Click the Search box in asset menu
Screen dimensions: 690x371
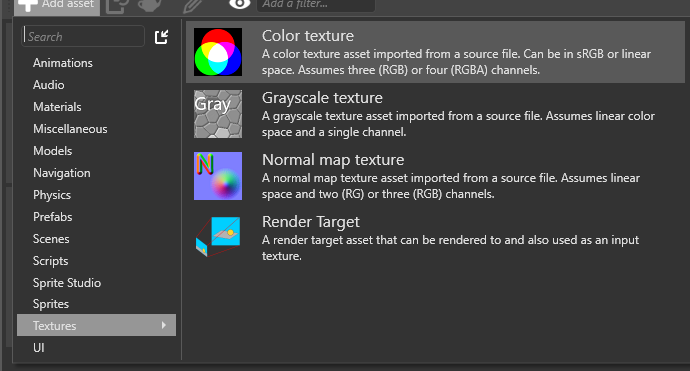[x=83, y=37]
